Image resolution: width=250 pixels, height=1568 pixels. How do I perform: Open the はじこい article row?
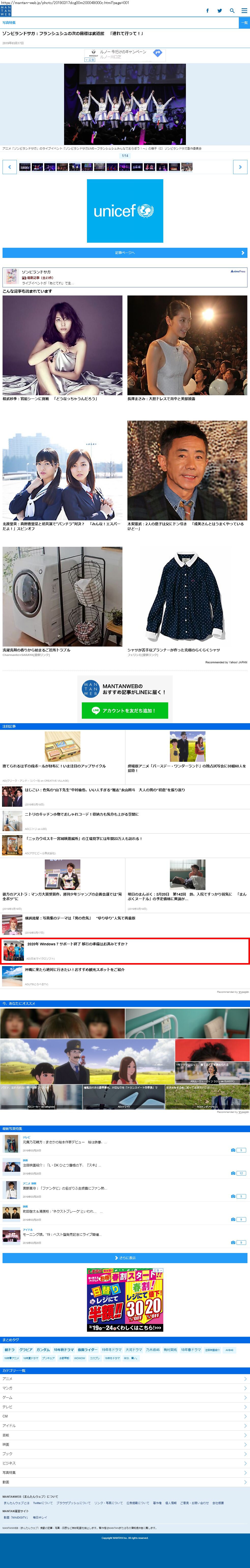click(x=125, y=797)
